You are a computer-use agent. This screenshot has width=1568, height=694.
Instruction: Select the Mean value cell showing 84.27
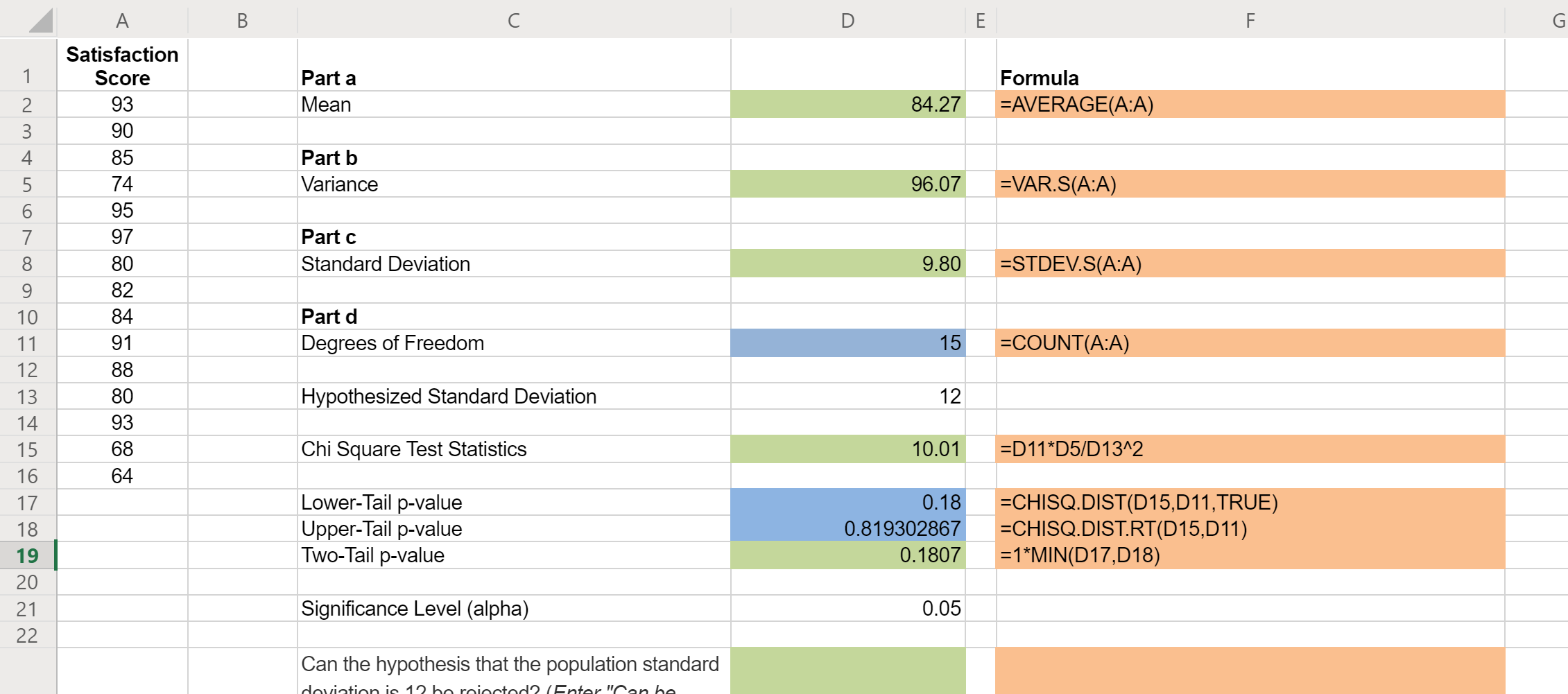tap(847, 105)
